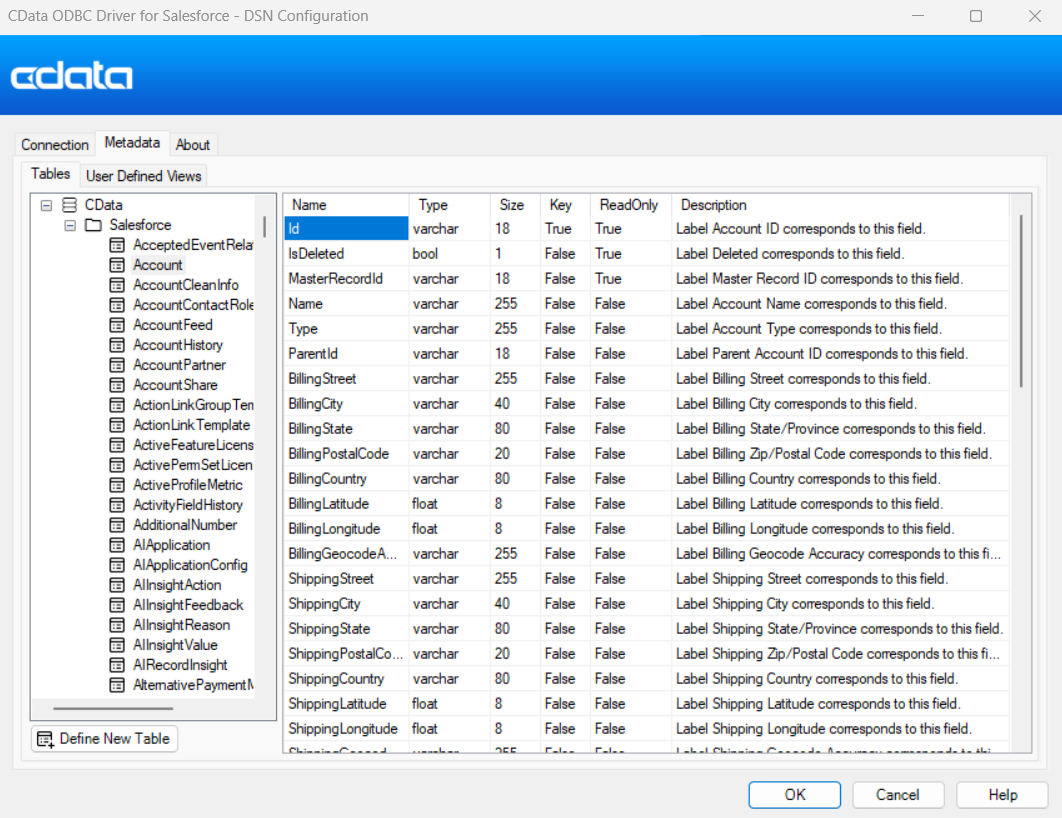Click the OK button

pos(795,795)
